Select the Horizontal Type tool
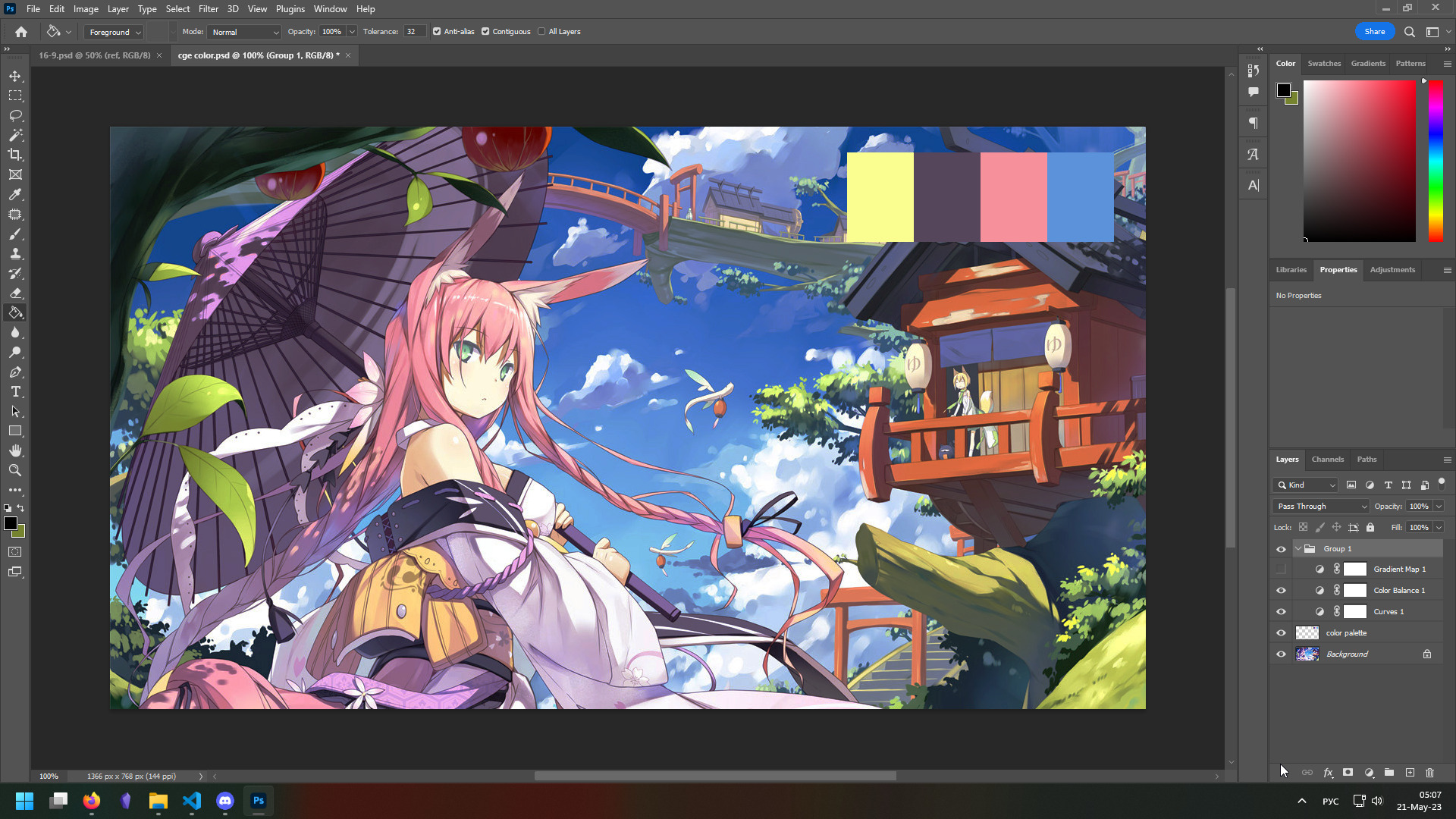The image size is (1456, 819). pyautogui.click(x=15, y=392)
